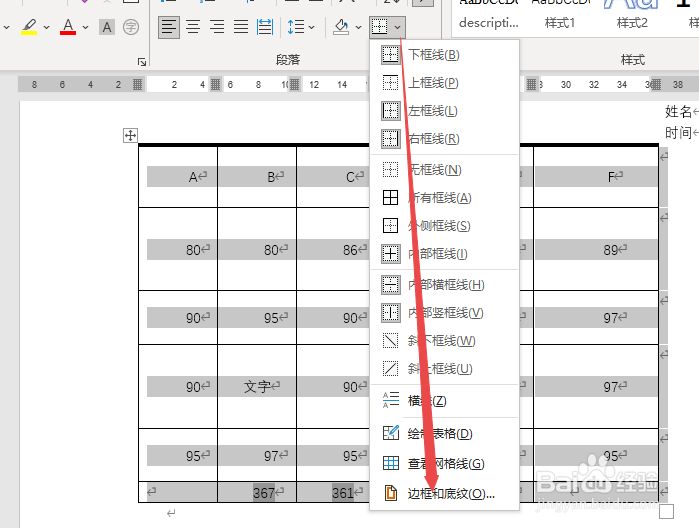The width and height of the screenshot is (699, 528).
Task: Apply red font color button
Action: click(x=68, y=27)
